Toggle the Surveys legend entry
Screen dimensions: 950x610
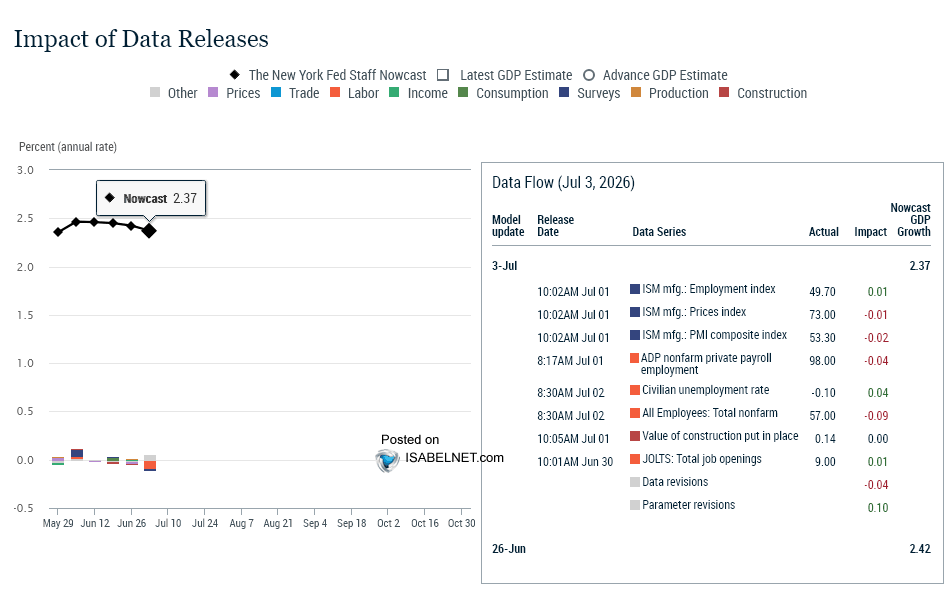point(590,93)
